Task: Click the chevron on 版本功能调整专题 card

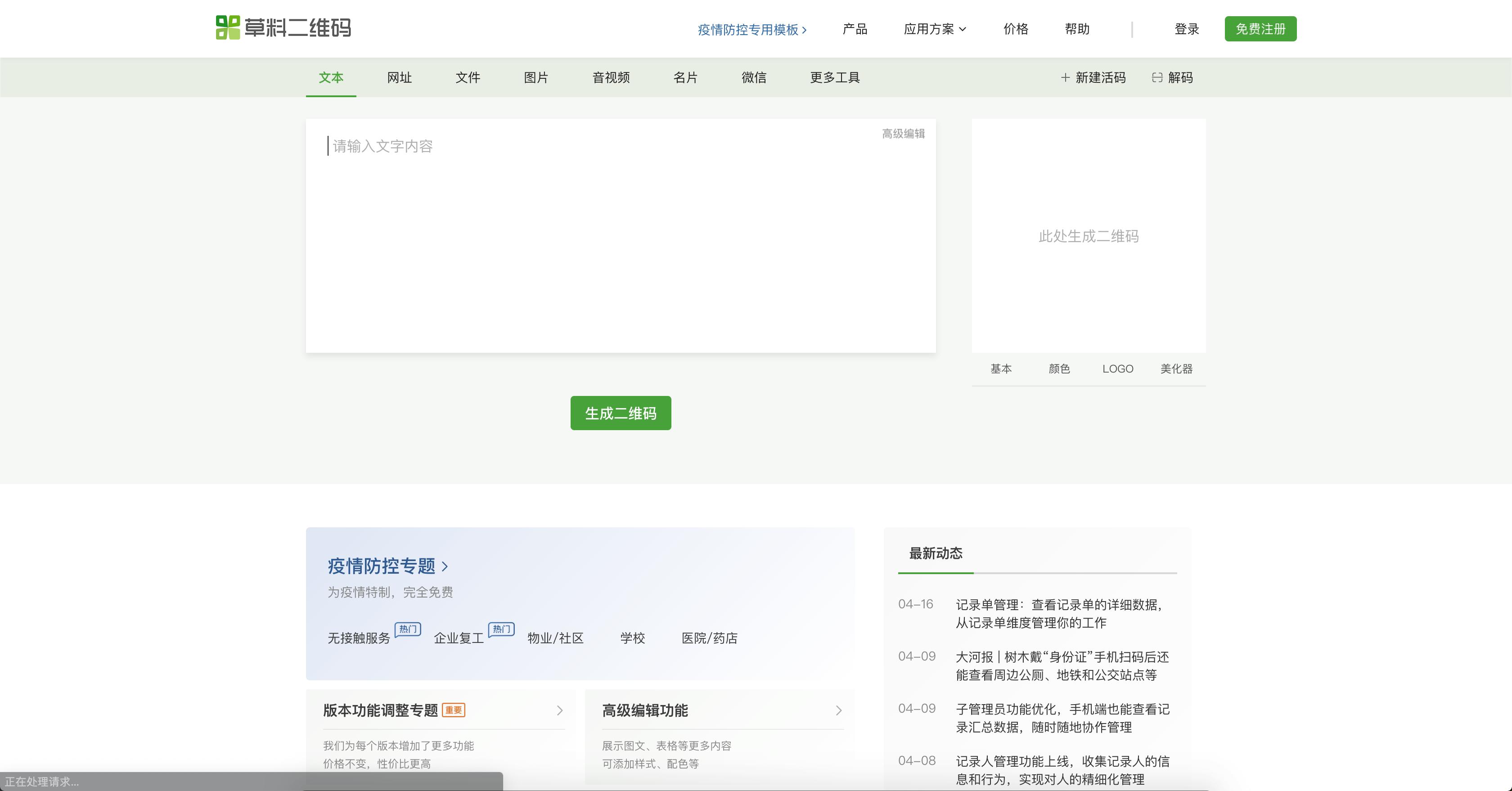Action: (x=559, y=710)
